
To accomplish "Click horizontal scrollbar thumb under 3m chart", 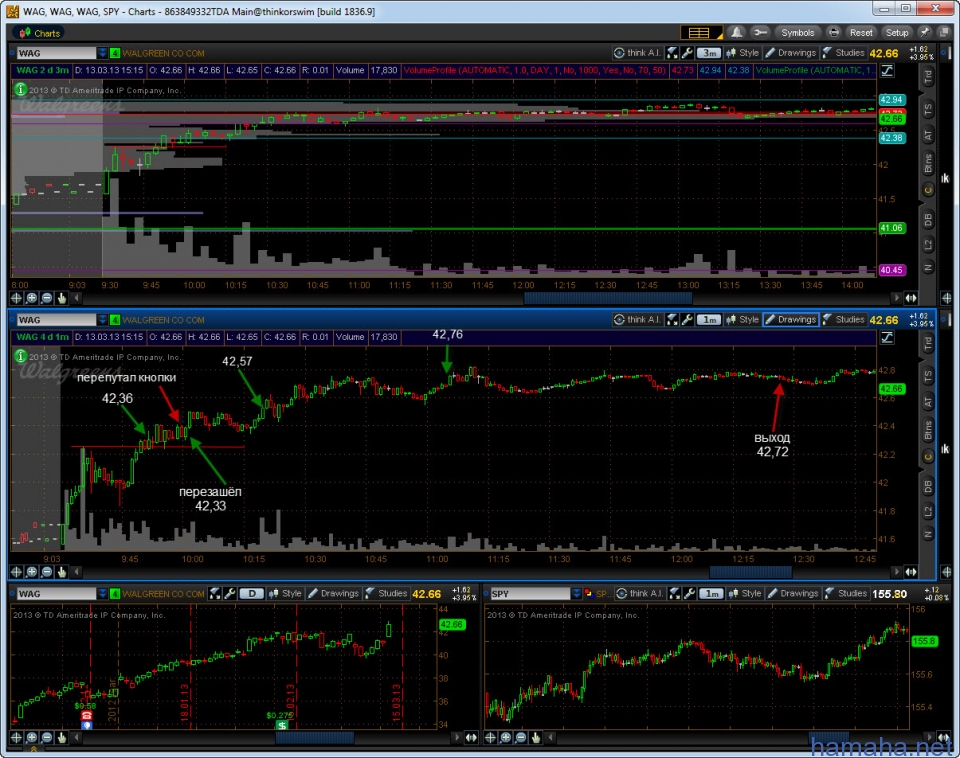I will [608, 298].
